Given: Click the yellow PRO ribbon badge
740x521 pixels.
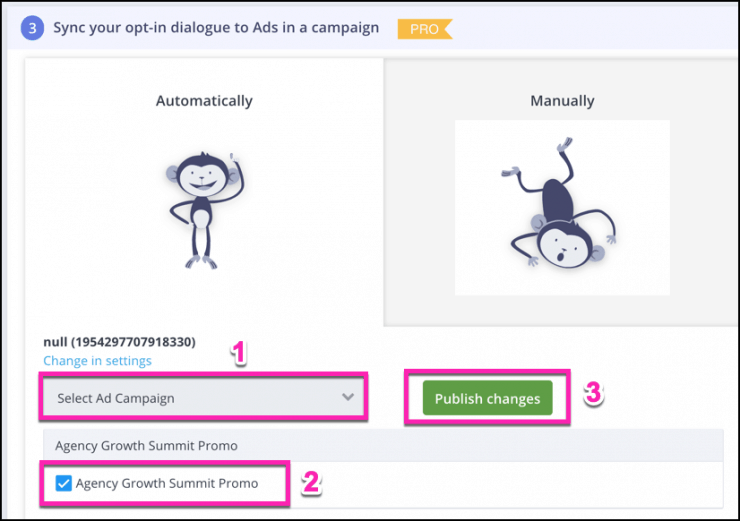Looking at the screenshot, I should pyautogui.click(x=425, y=29).
